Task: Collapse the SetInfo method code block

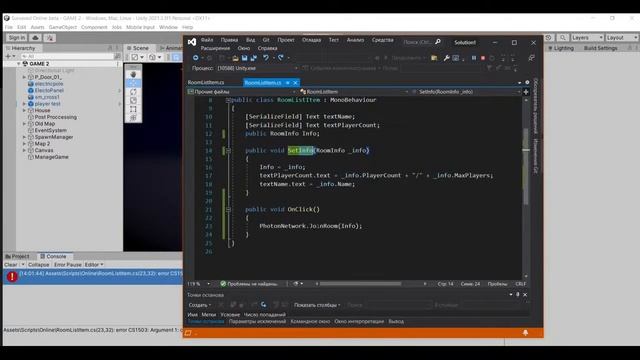Action: click(228, 151)
